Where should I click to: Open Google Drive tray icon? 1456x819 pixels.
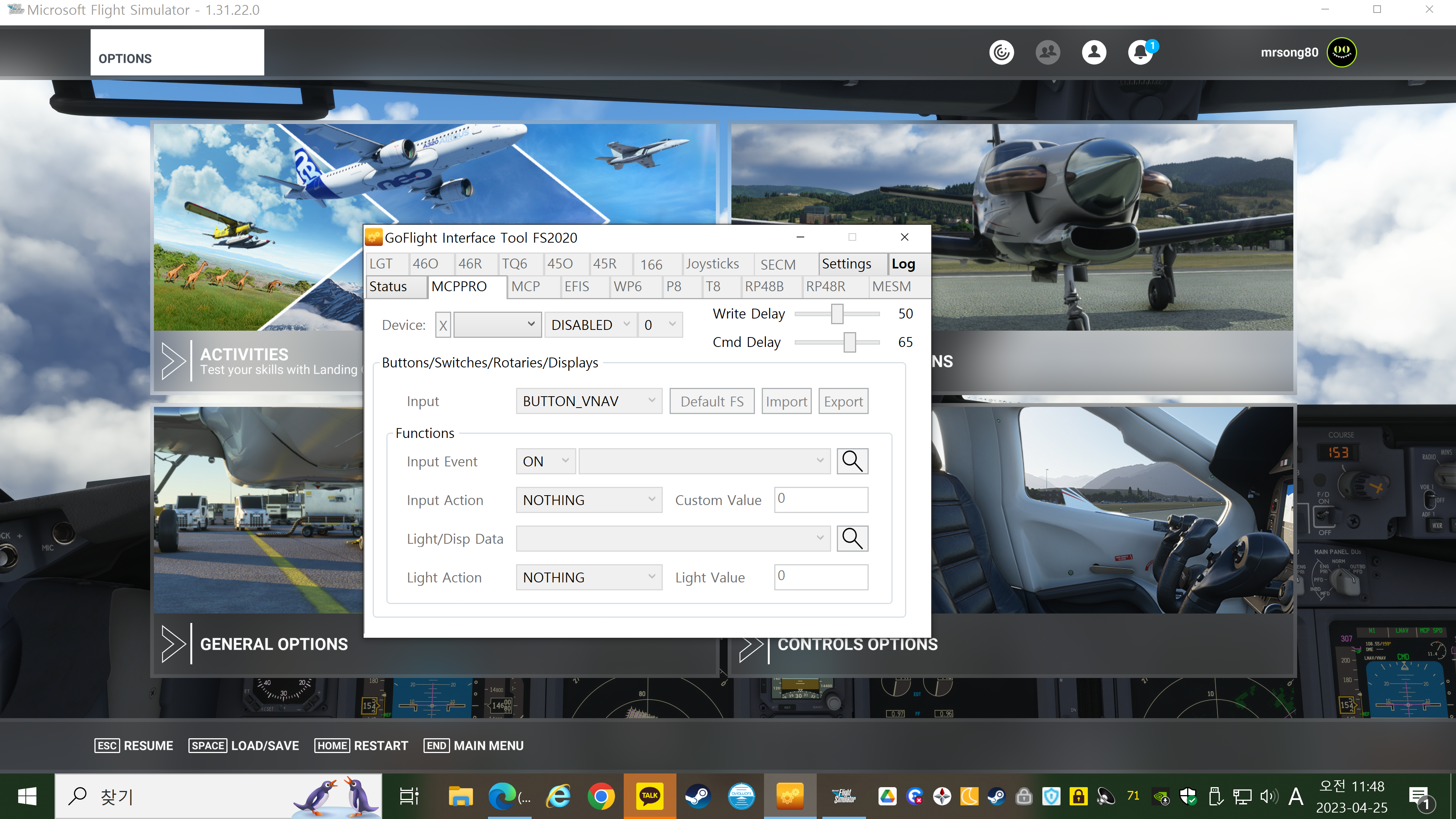tap(887, 796)
